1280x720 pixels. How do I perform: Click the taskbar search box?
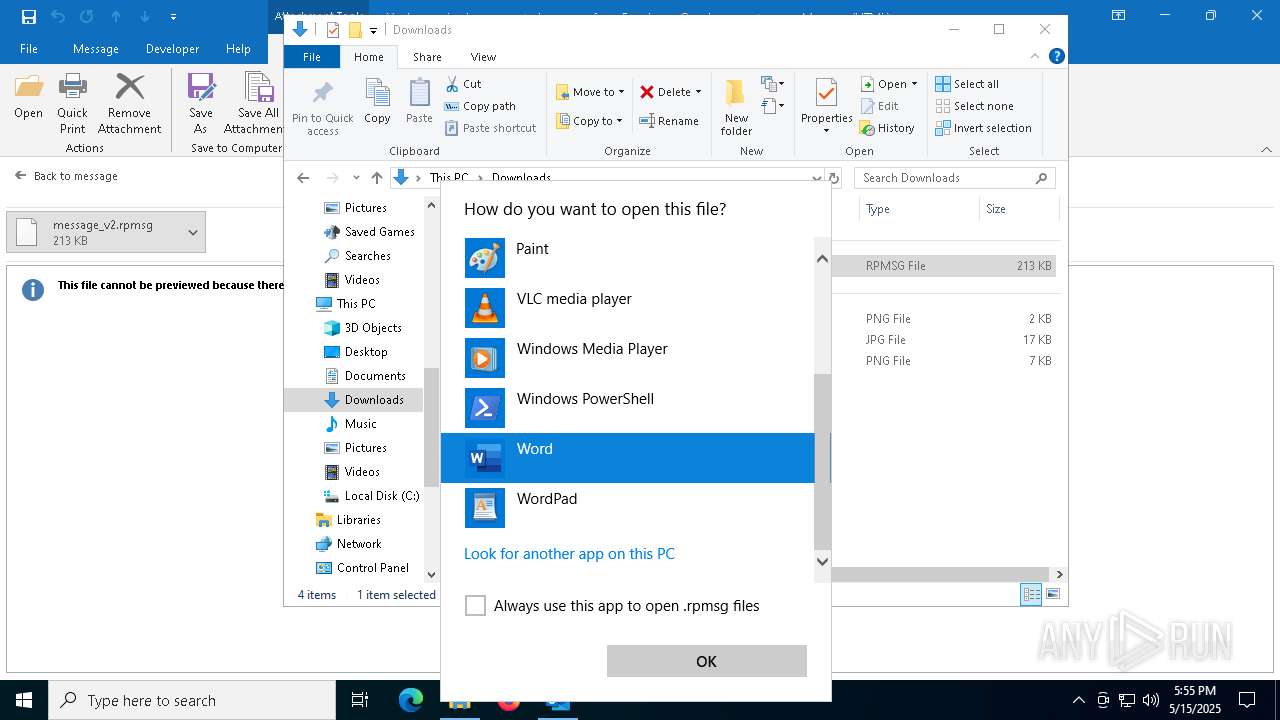coord(192,701)
